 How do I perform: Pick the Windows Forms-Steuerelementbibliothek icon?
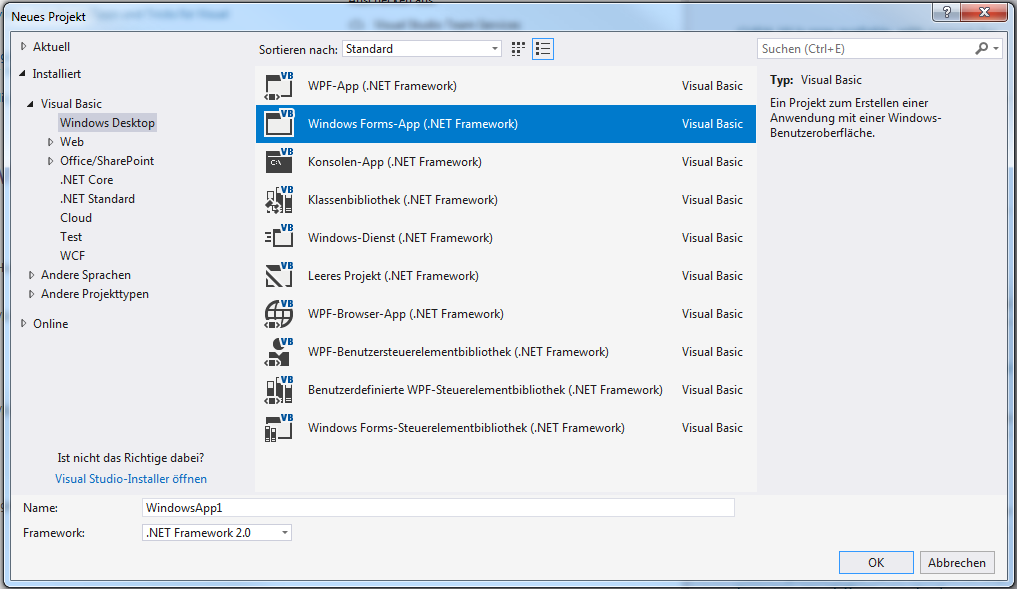[x=278, y=428]
